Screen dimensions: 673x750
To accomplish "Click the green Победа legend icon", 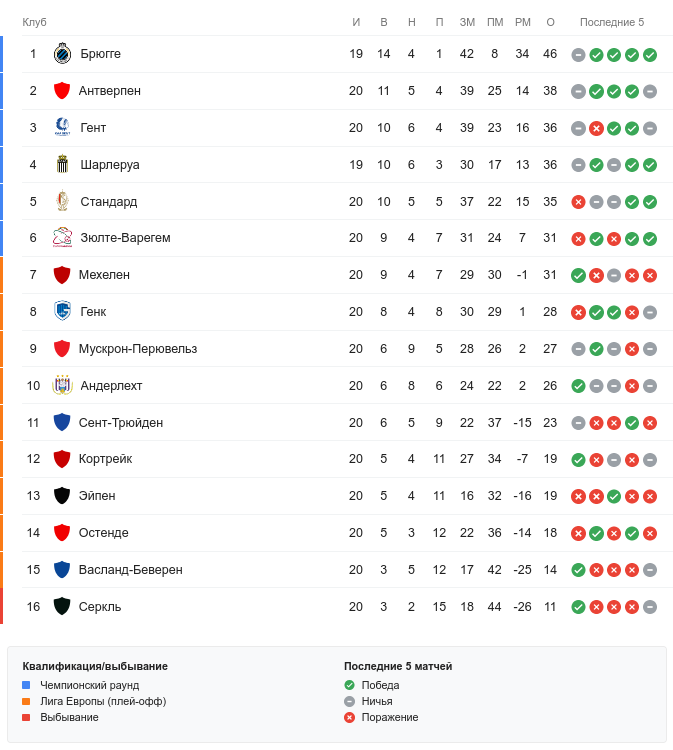I will (349, 685).
